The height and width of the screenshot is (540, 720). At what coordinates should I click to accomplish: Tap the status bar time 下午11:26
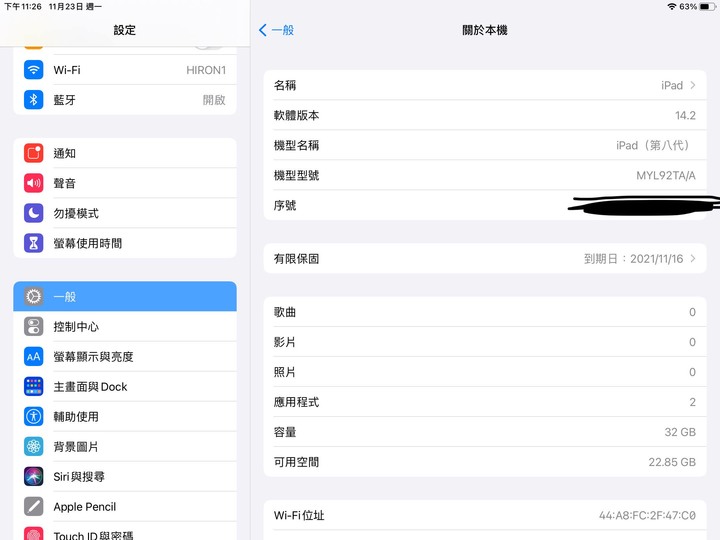pyautogui.click(x=23, y=6)
